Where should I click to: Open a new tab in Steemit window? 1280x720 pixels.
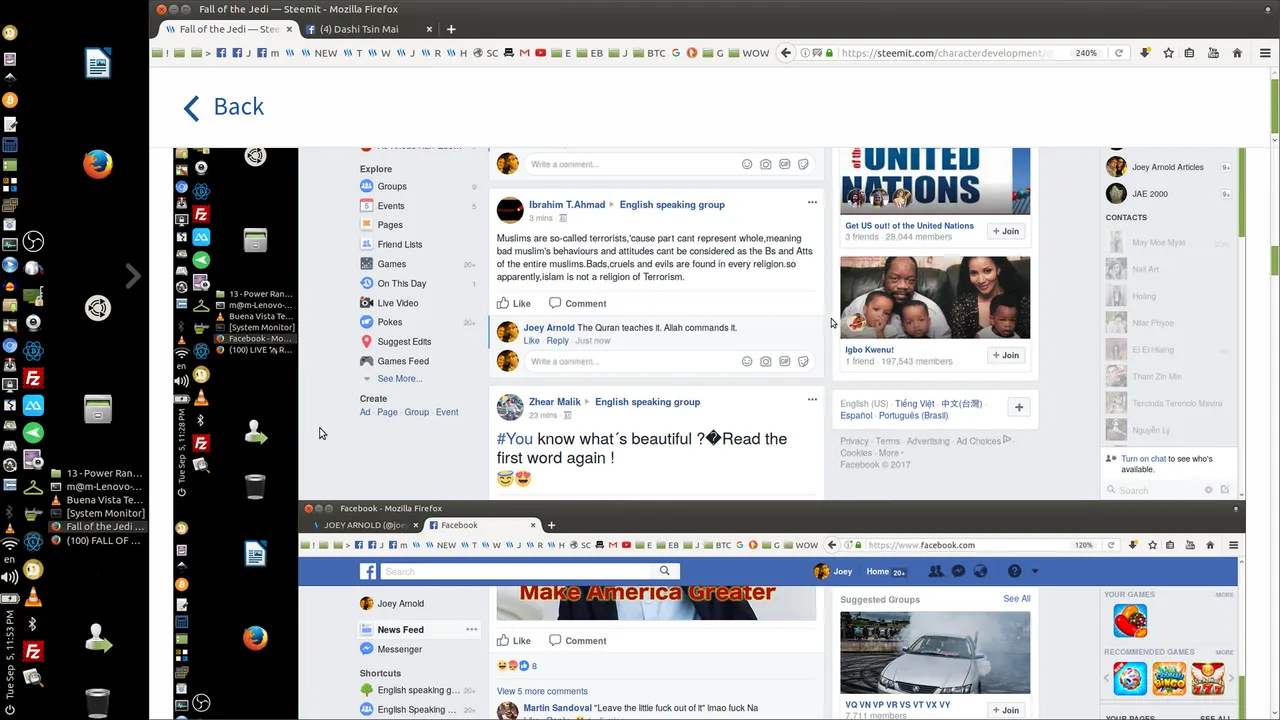tap(451, 29)
